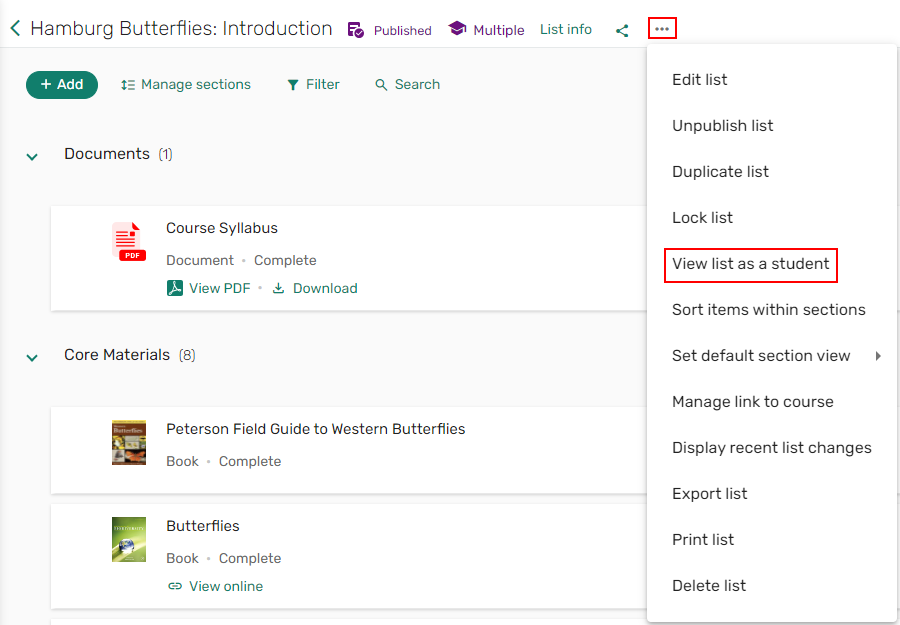Screen dimensions: 900x625
Task: Click the Book label under Peterson Field Guide
Action: pos(183,461)
